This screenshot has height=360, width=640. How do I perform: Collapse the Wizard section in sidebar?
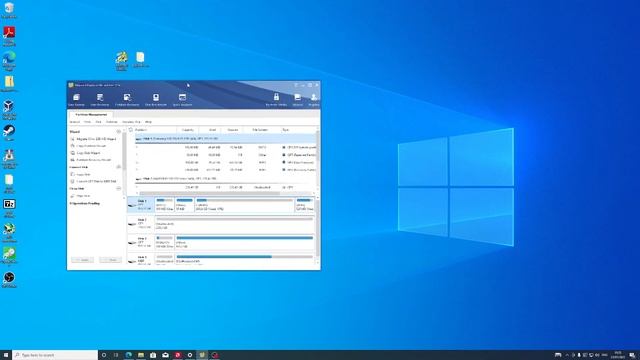point(119,132)
